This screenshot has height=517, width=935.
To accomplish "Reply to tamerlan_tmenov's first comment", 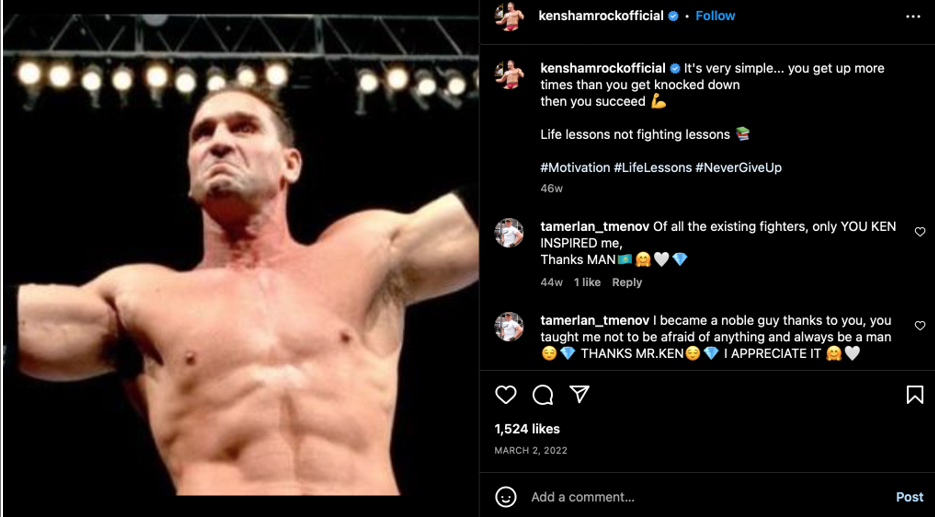I will (x=627, y=283).
